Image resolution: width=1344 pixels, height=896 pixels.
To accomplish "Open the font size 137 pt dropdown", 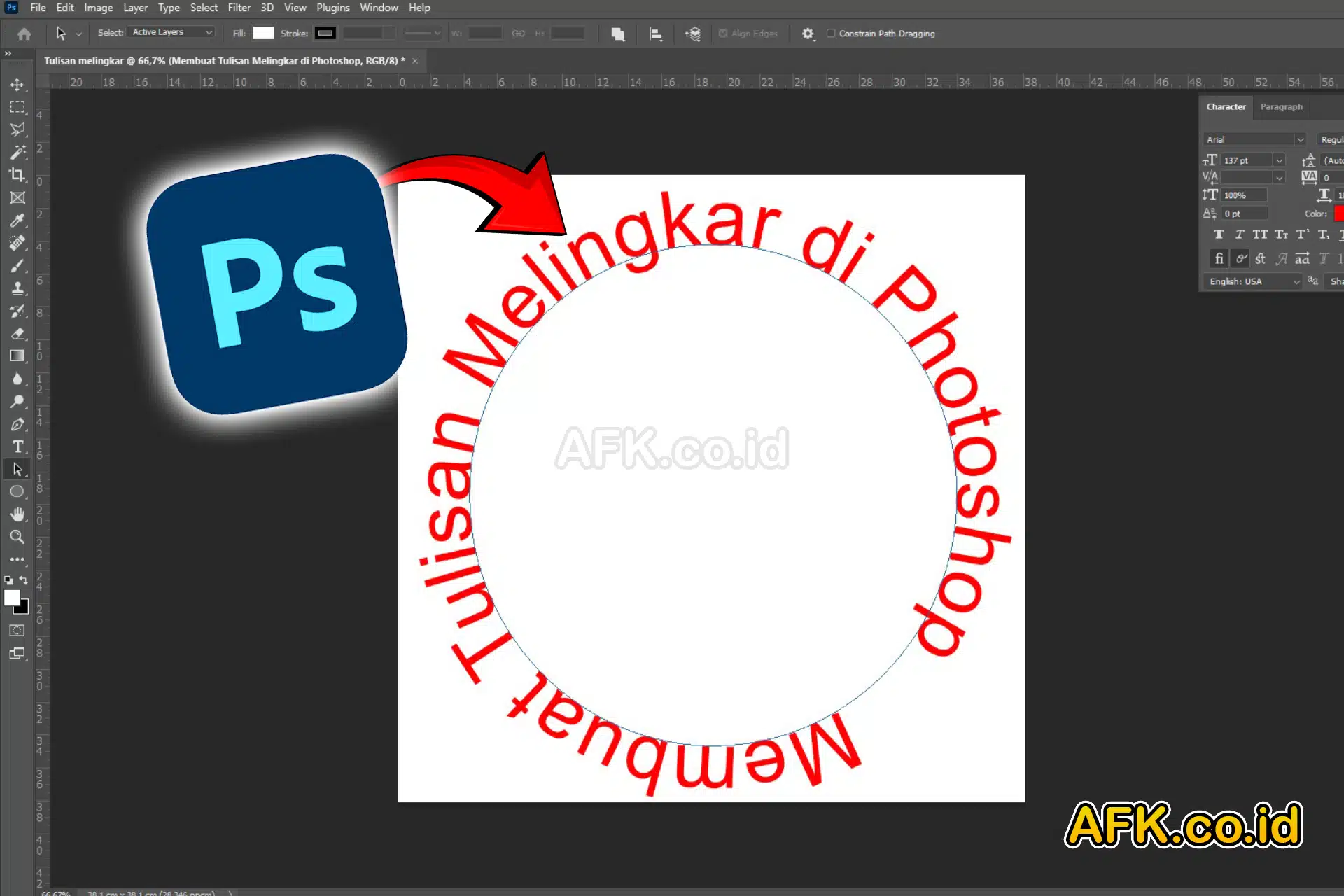I will pos(1279,160).
